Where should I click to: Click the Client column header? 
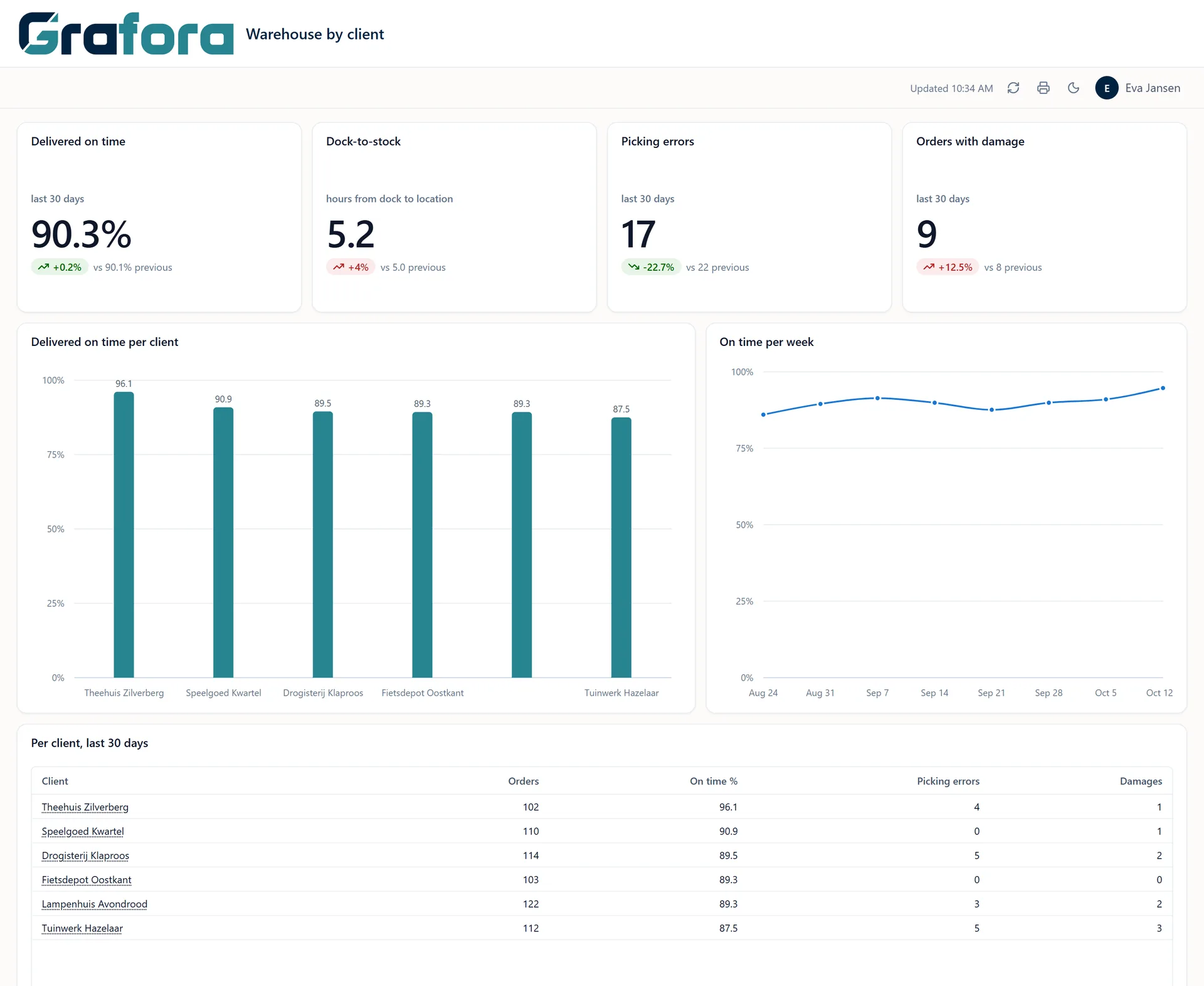[x=55, y=781]
